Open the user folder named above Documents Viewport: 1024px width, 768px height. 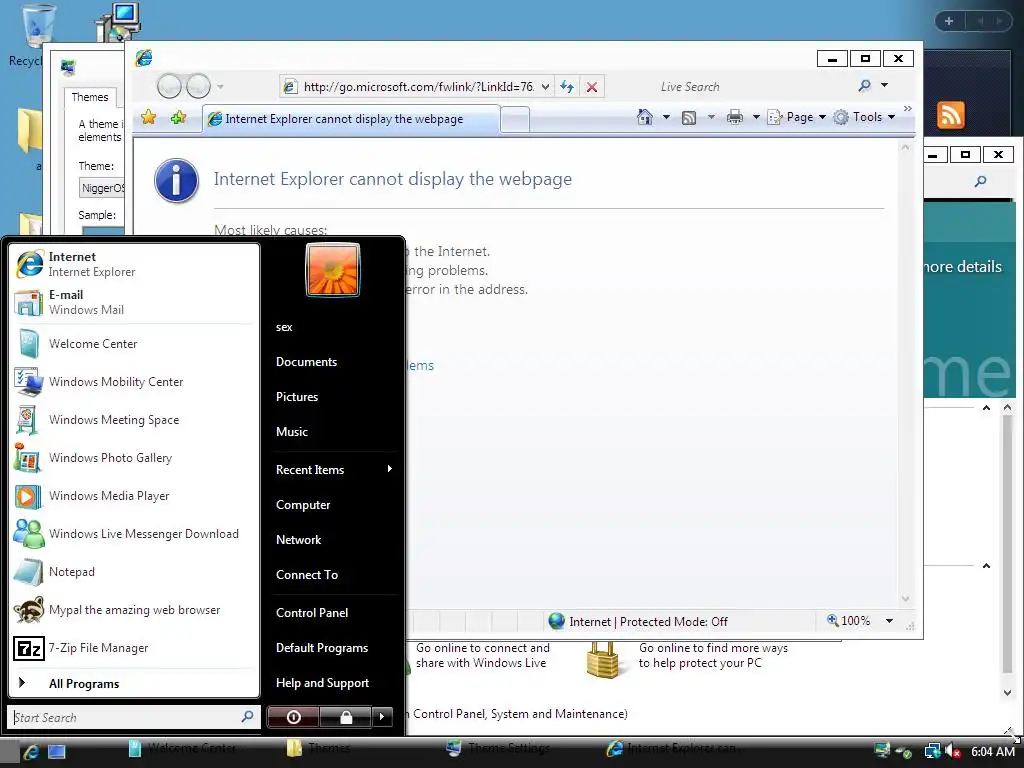[x=333, y=327]
